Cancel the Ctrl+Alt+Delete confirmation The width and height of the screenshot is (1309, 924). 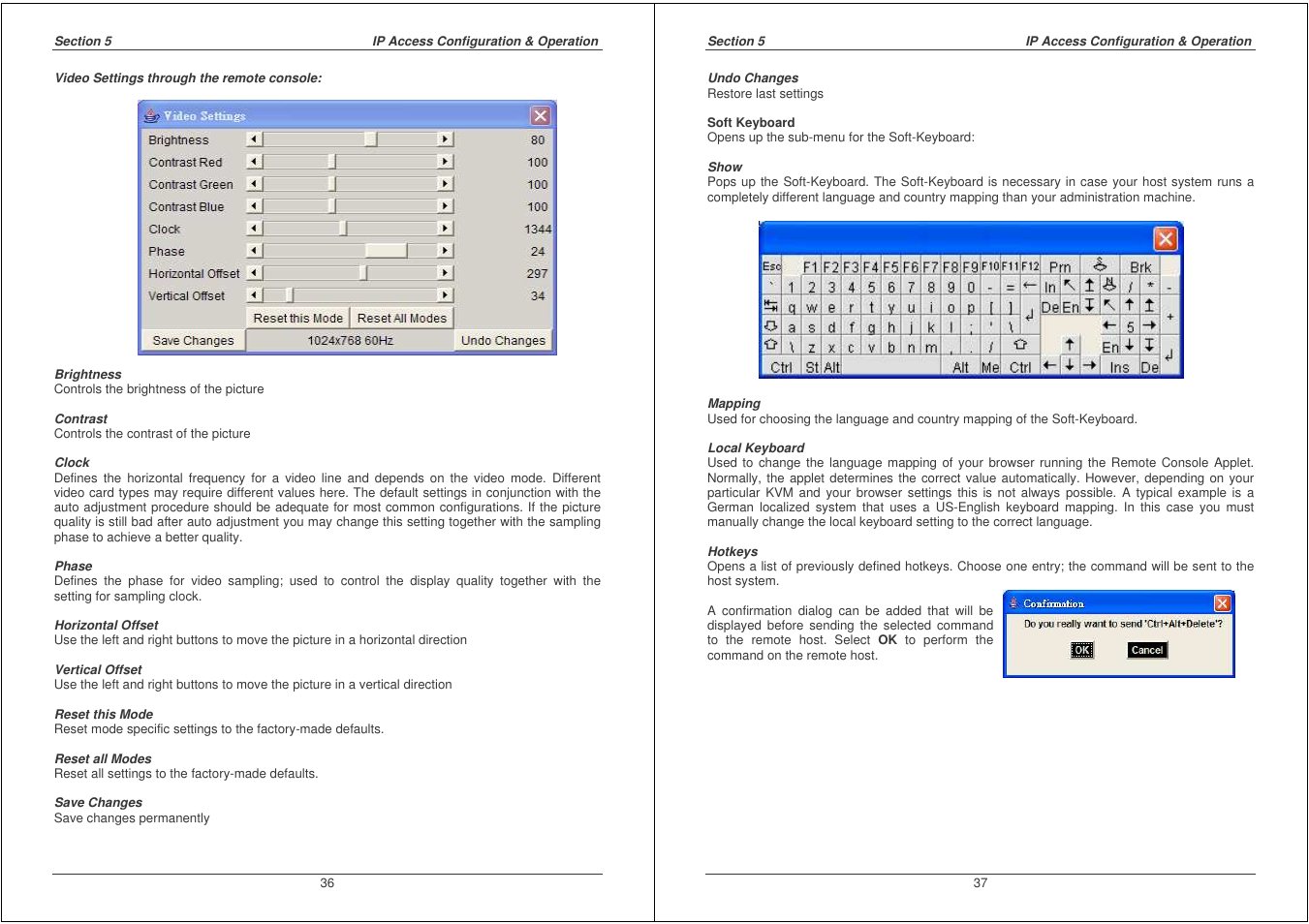[x=1147, y=650]
